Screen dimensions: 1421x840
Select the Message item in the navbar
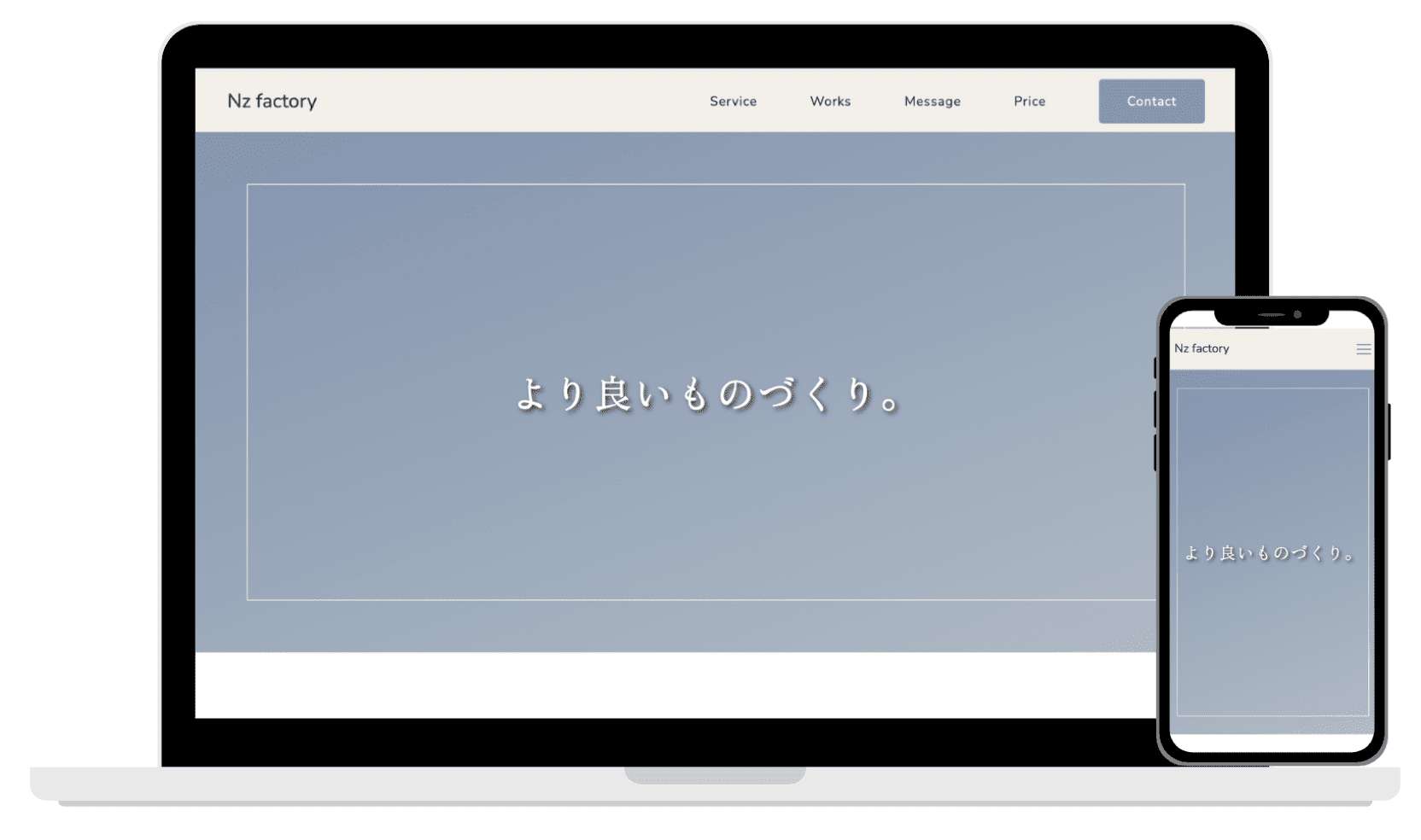click(x=932, y=101)
